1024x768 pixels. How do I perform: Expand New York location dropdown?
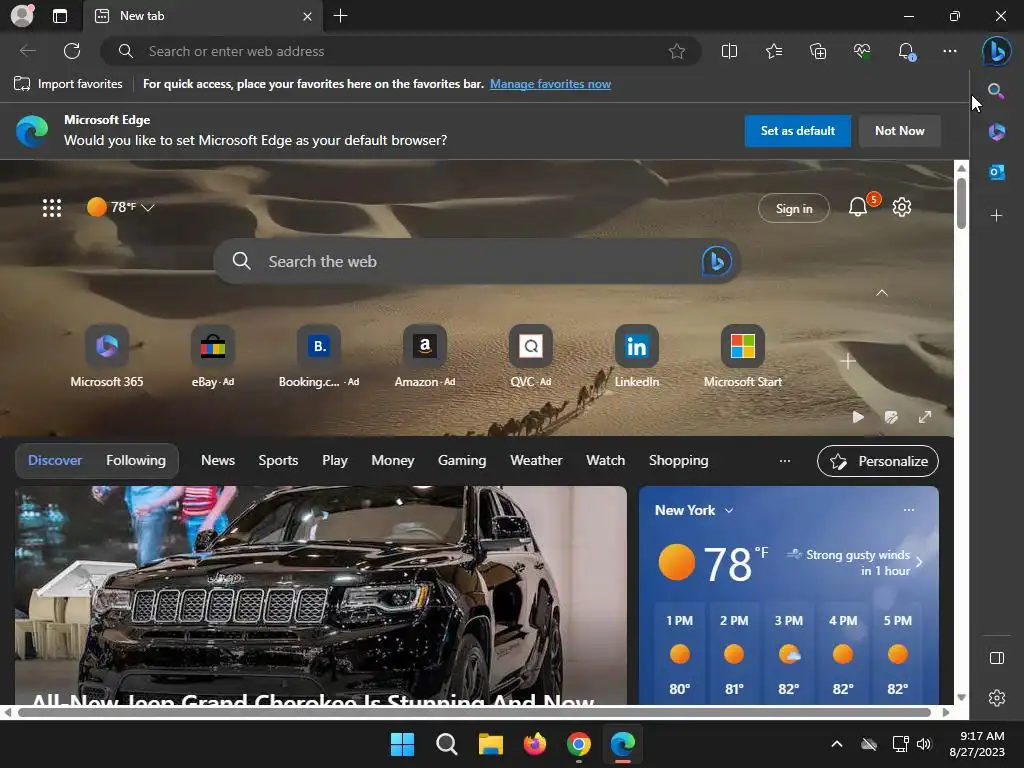coord(729,511)
